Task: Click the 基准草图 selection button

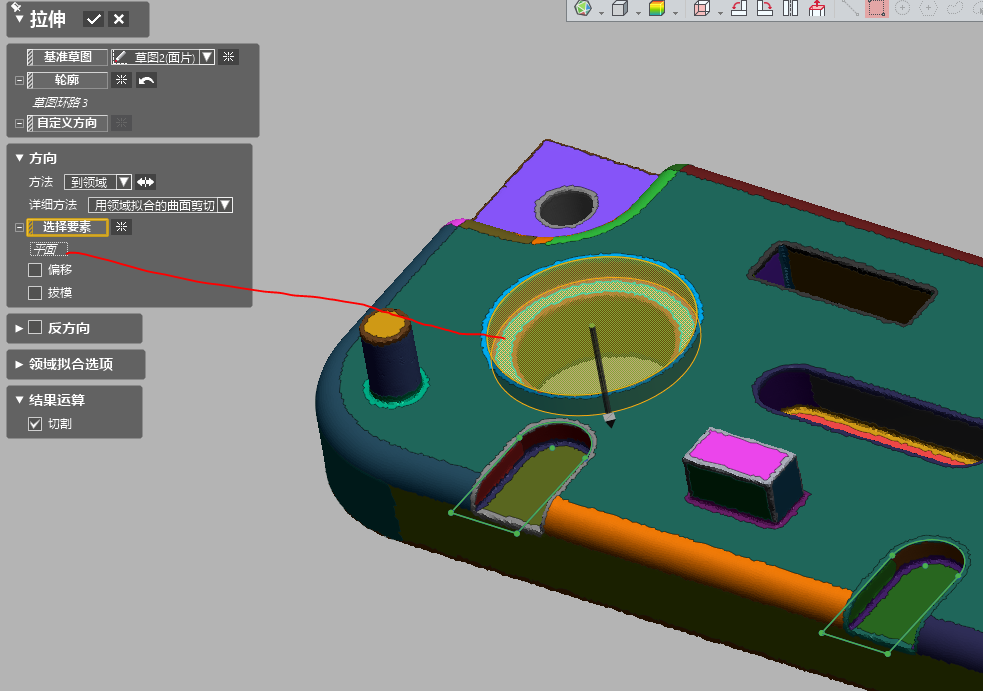Action: pyautogui.click(x=67, y=57)
